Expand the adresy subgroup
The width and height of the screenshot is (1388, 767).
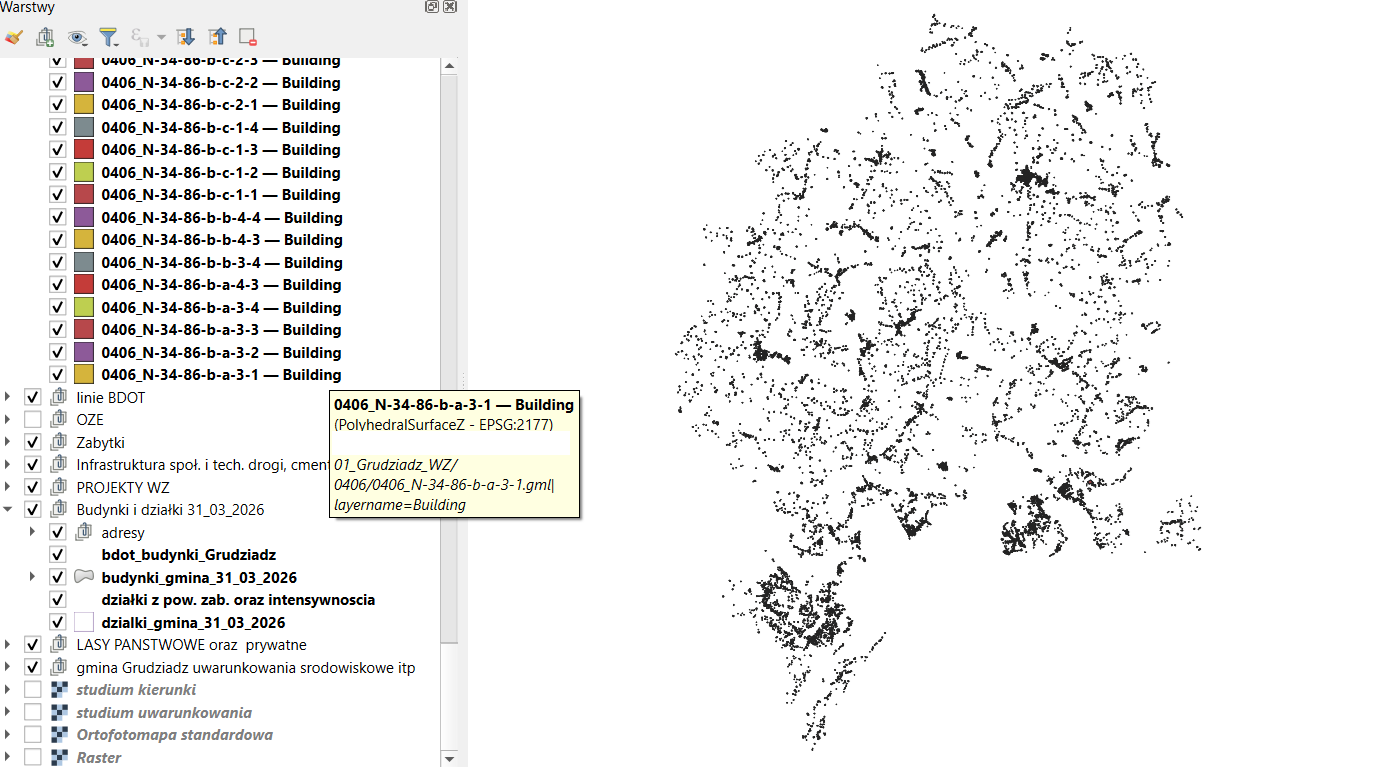click(33, 532)
